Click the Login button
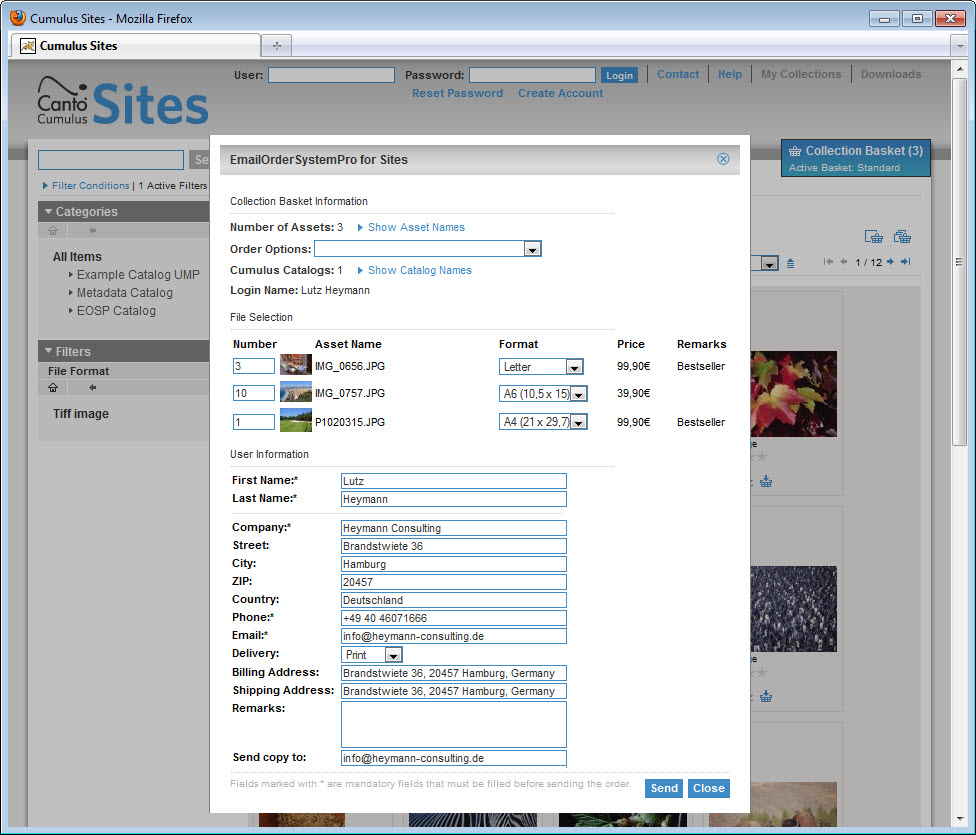Image resolution: width=976 pixels, height=835 pixels. (619, 75)
